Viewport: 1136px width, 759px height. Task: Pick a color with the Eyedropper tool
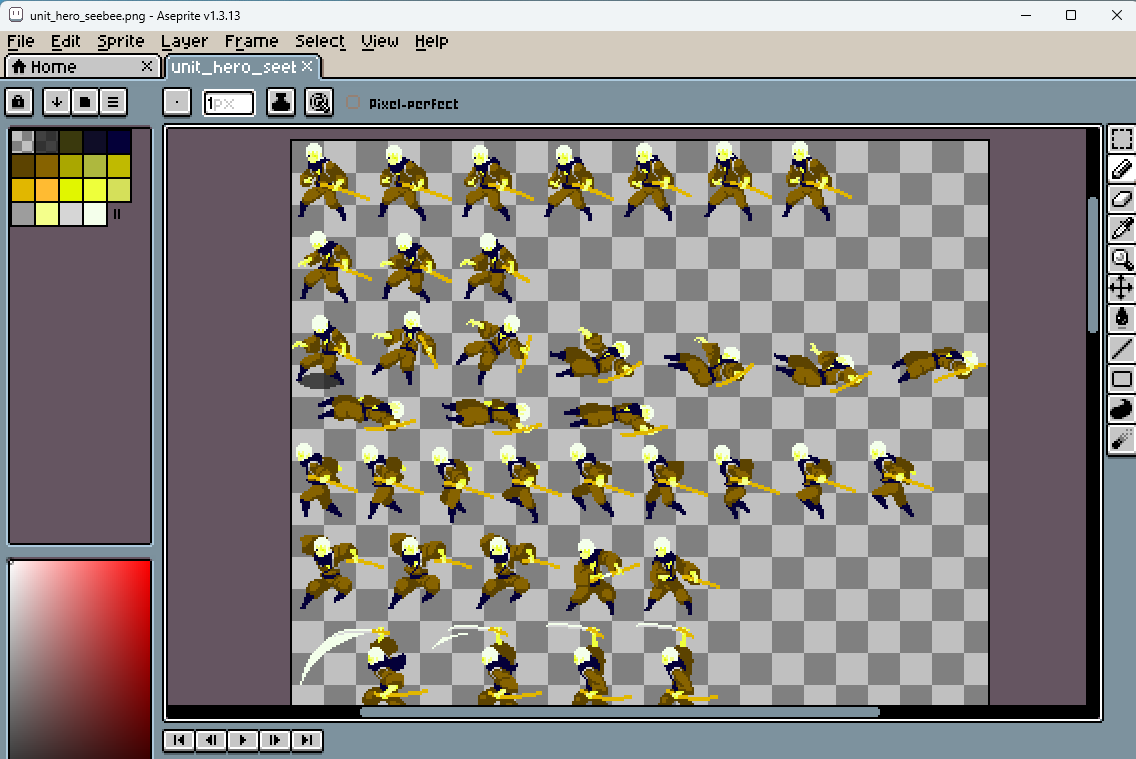click(1122, 229)
